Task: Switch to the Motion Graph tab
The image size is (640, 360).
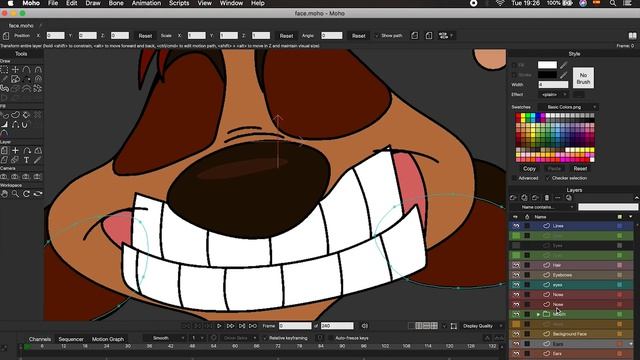Action: pyautogui.click(x=108, y=339)
